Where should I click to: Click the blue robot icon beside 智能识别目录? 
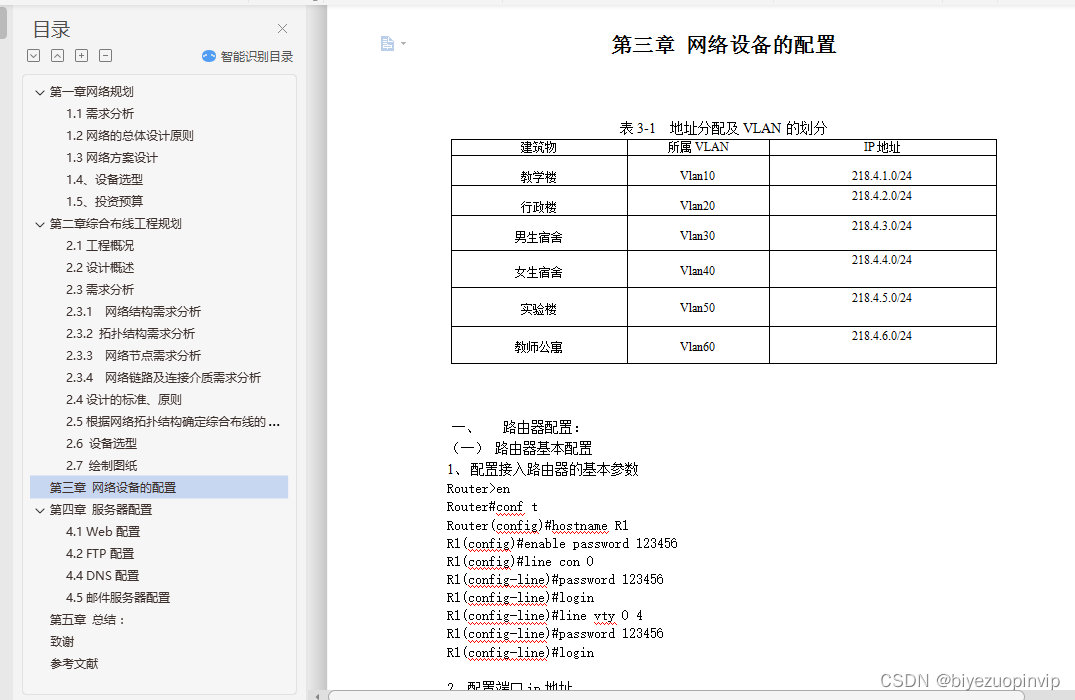[x=209, y=56]
